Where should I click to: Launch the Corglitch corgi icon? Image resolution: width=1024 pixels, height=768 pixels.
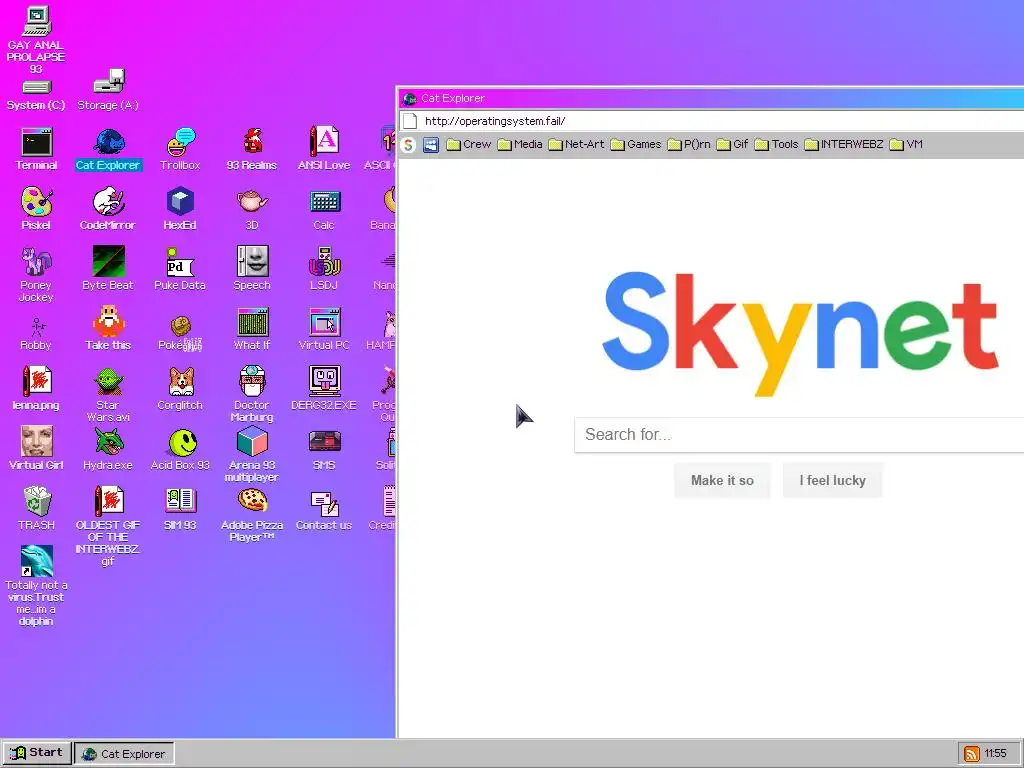point(180,389)
